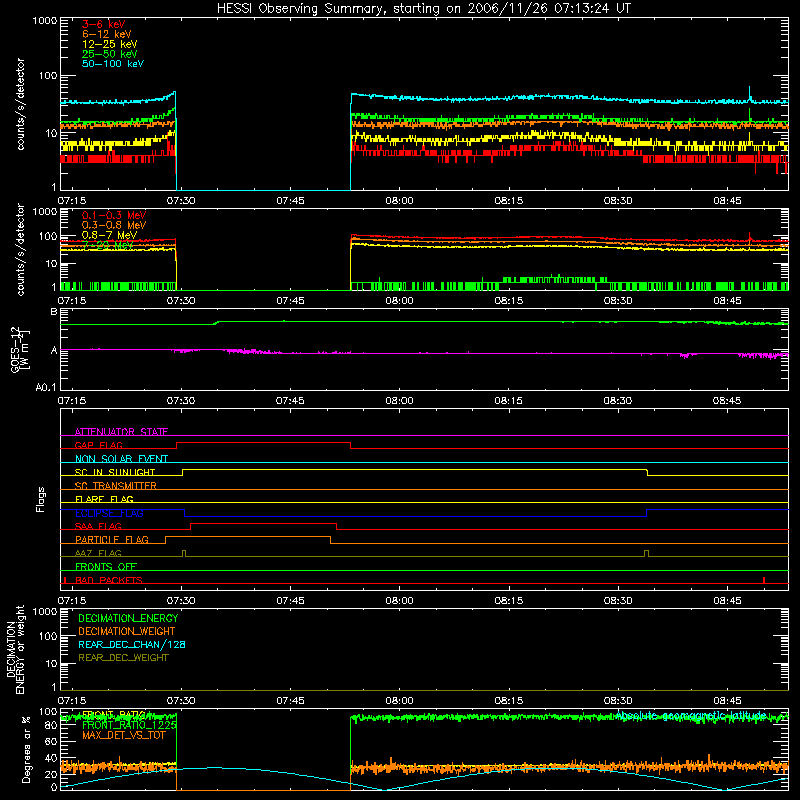Click the FRONT_RATIO_1225 legend label

(x=130, y=725)
